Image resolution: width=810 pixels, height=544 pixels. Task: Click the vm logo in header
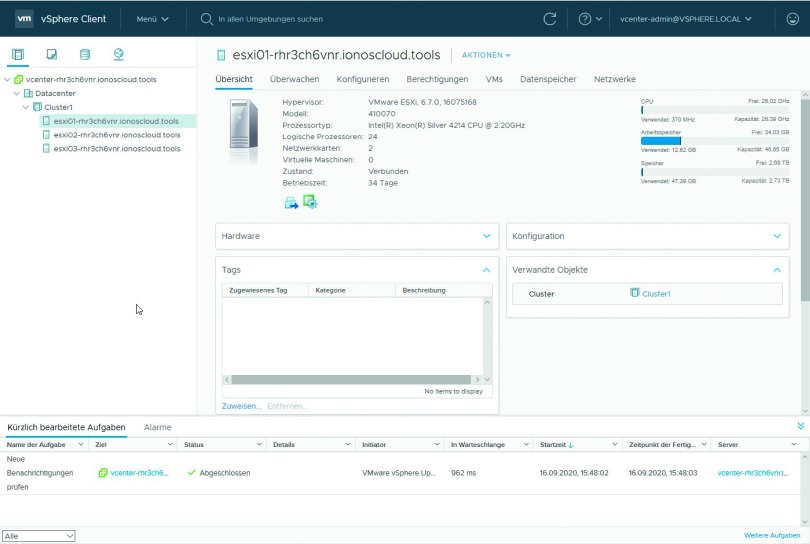click(x=24, y=19)
